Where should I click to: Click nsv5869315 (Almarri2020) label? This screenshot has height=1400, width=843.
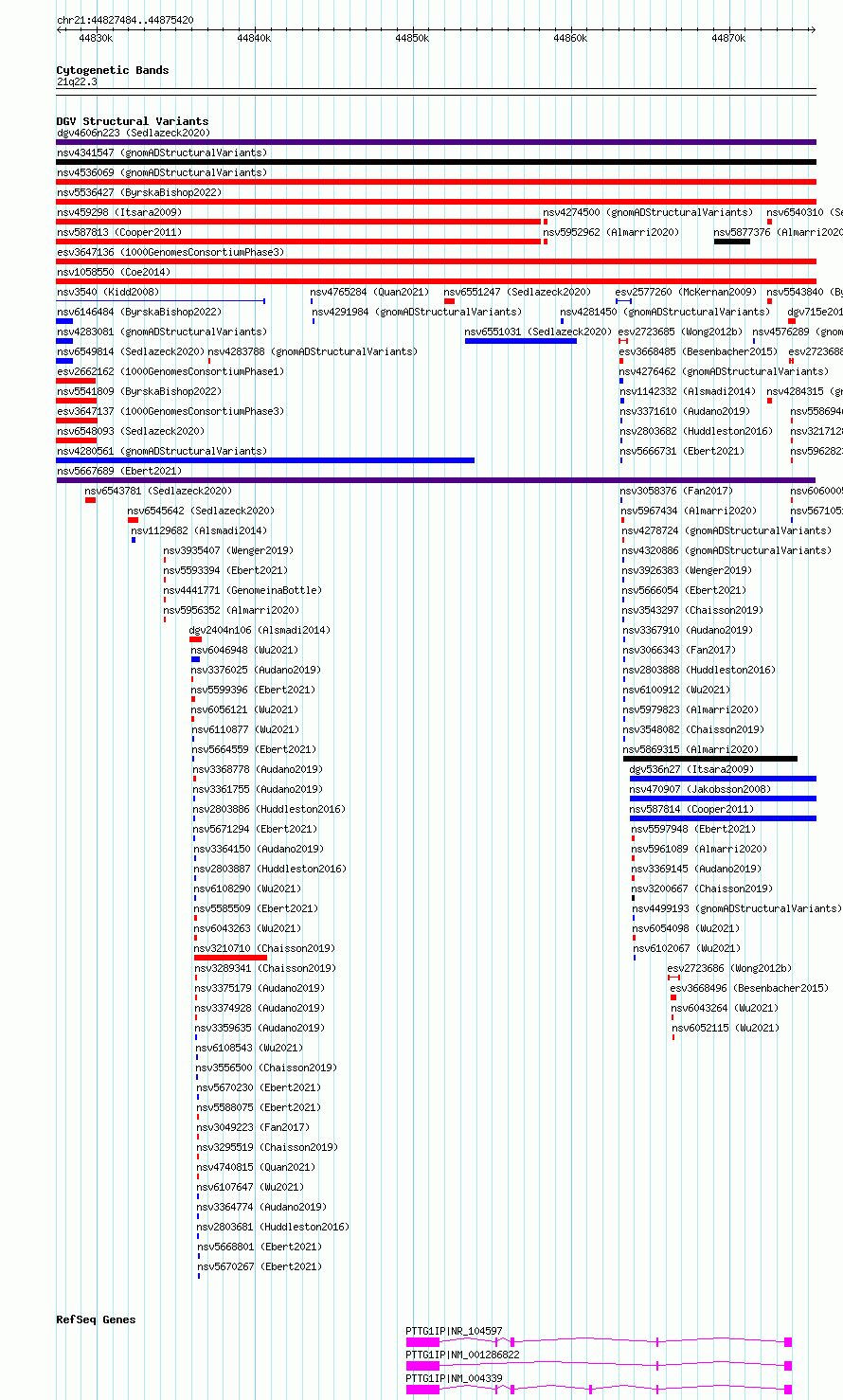(x=691, y=749)
